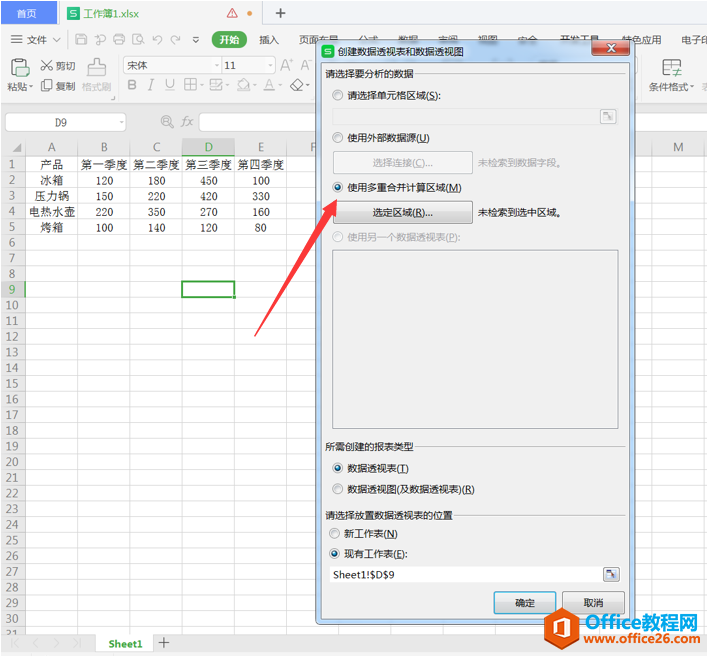Click the Undo arrow icon

click(x=157, y=40)
